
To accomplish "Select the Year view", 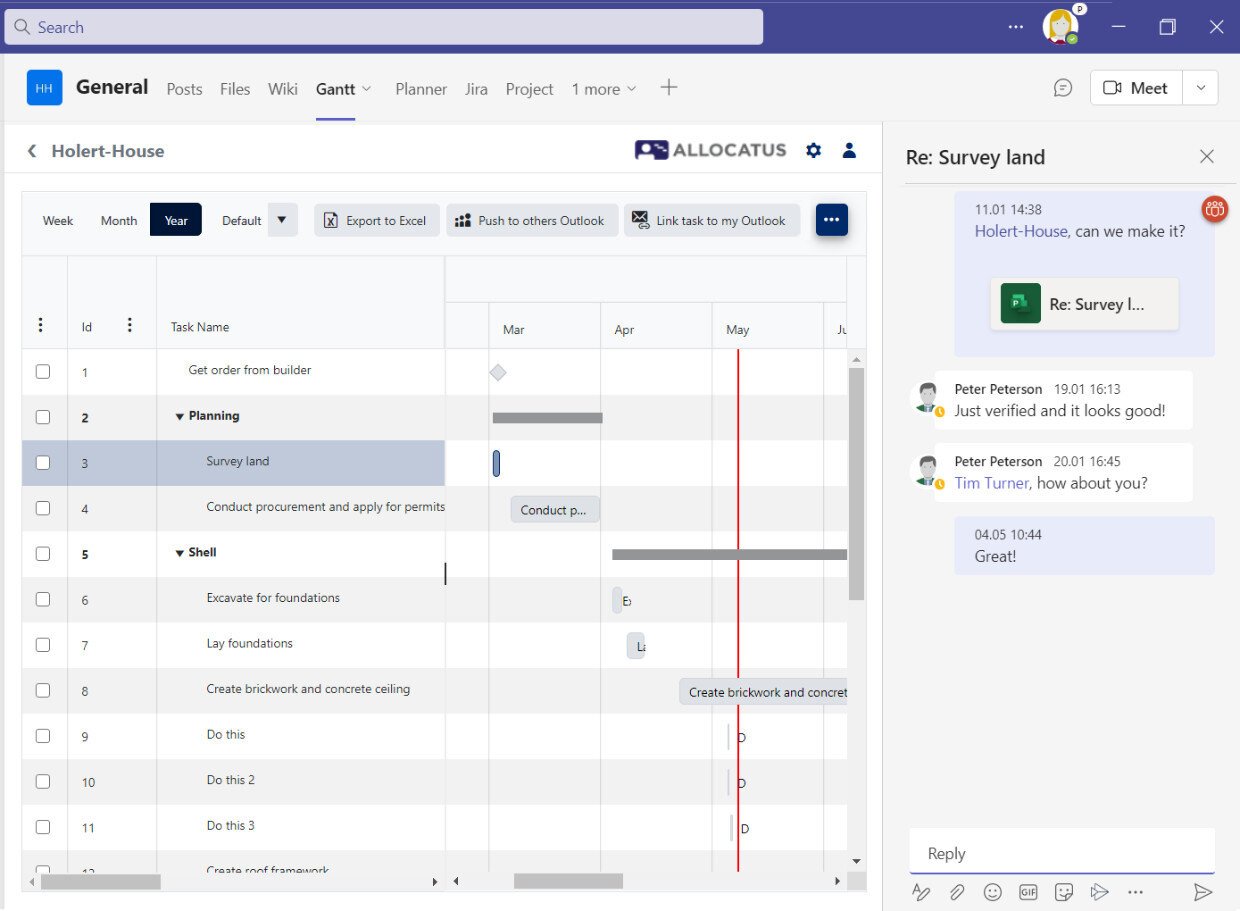I will tap(176, 220).
